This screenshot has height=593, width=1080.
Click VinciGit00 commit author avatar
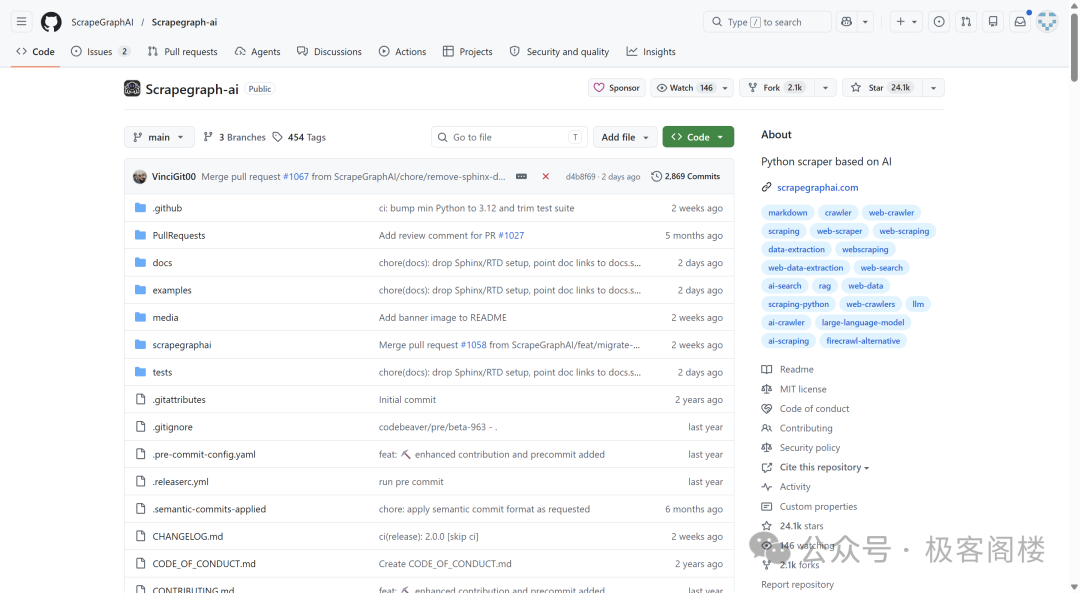click(140, 176)
